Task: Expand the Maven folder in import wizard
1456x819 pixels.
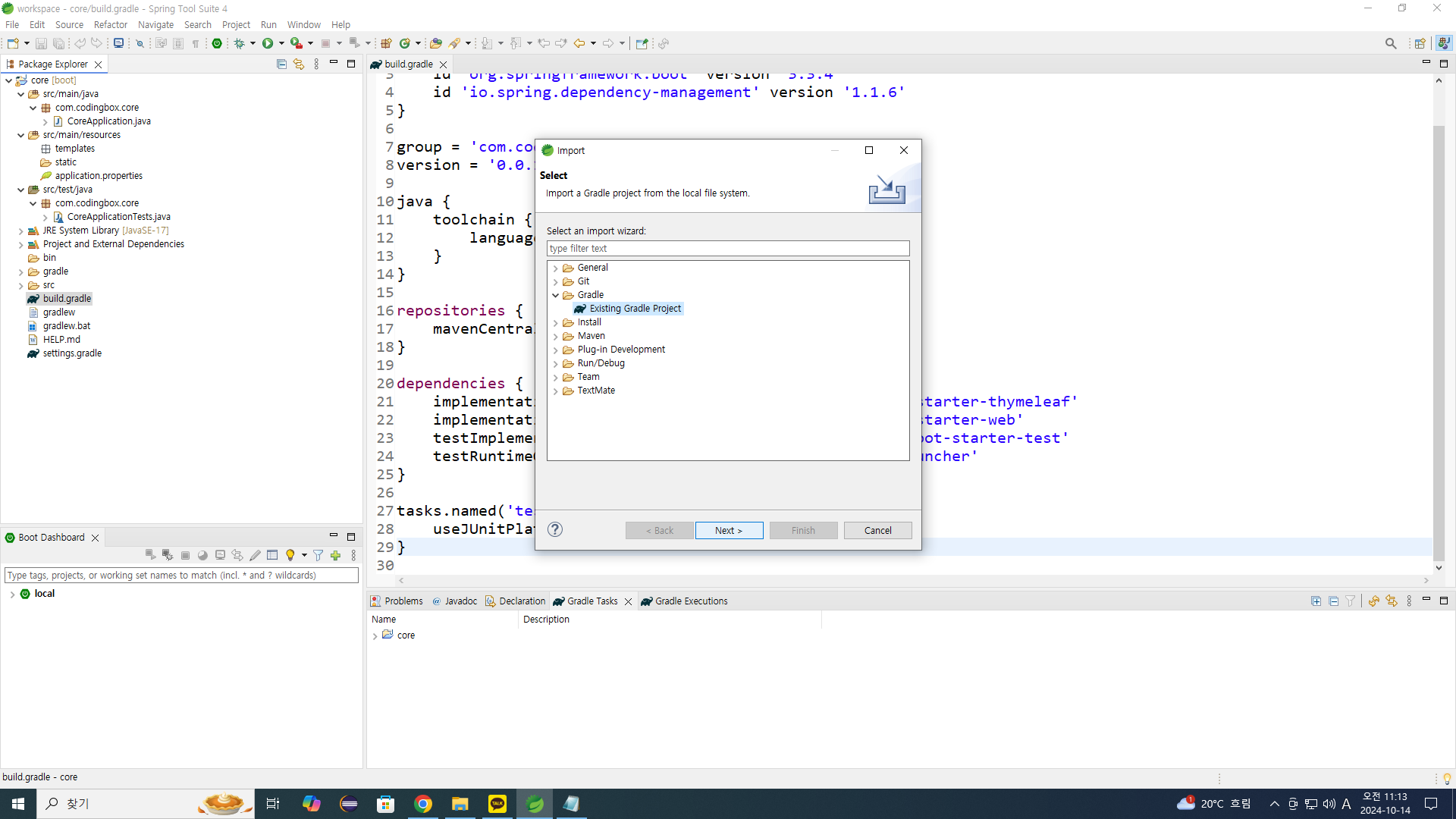Action: [556, 337]
